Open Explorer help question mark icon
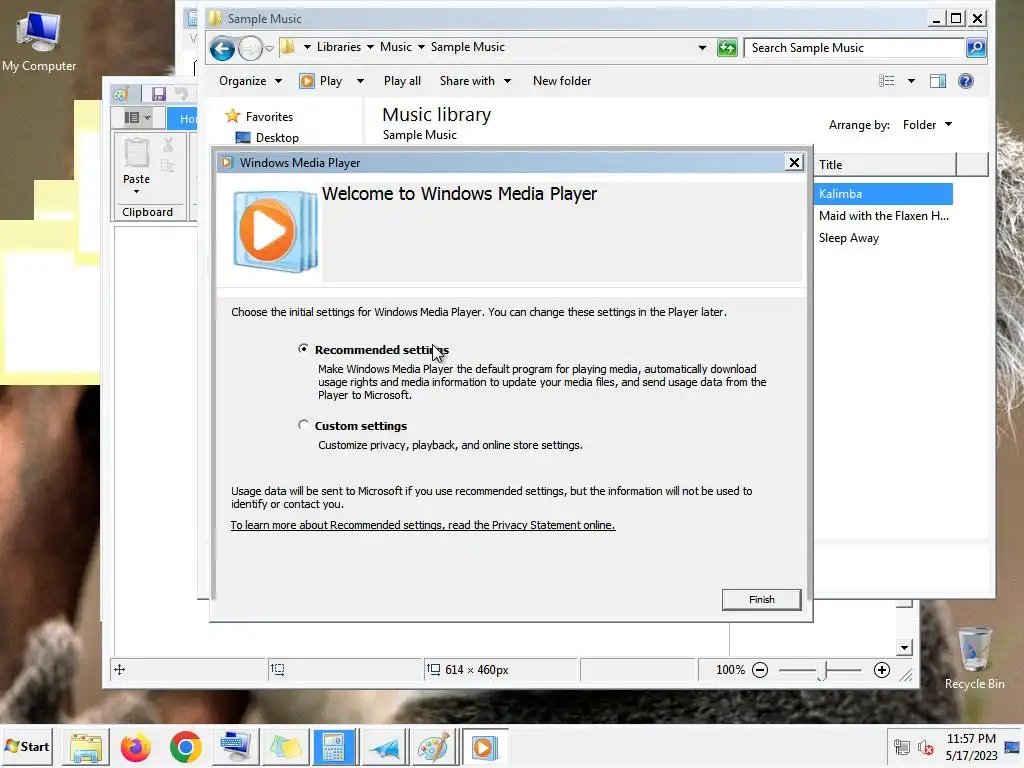Viewport: 1024px width, 768px height. (x=966, y=81)
